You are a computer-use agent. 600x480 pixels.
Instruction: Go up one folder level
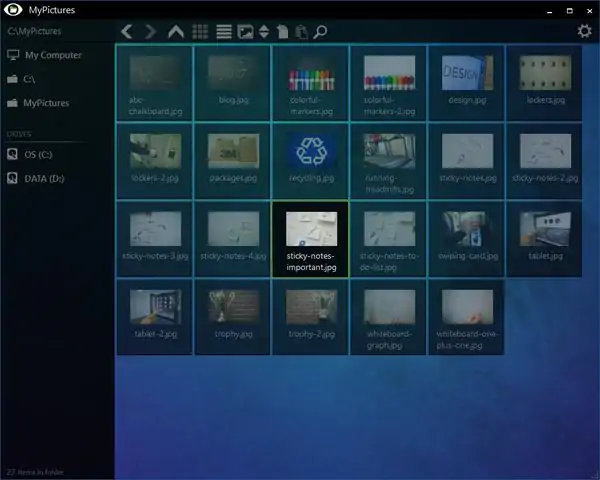pyautogui.click(x=176, y=32)
